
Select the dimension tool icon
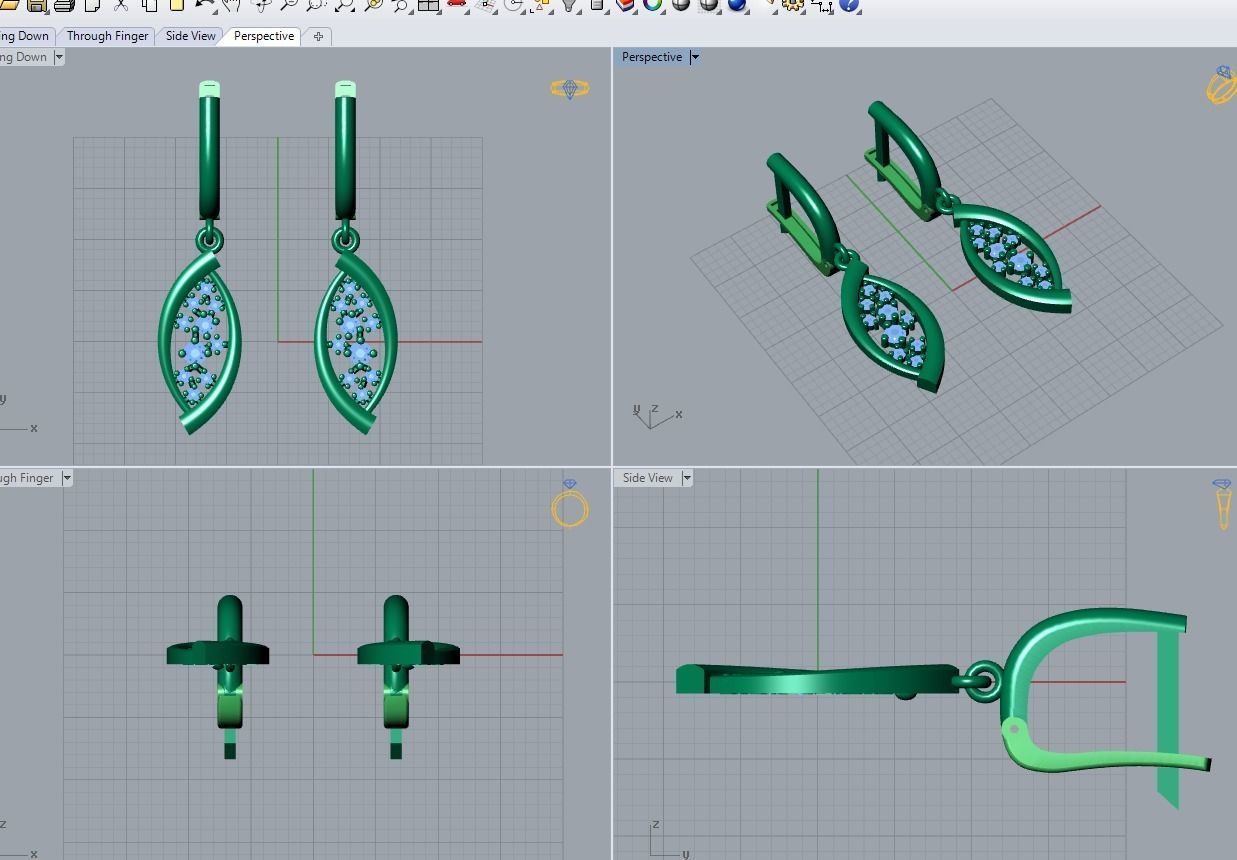click(822, 5)
